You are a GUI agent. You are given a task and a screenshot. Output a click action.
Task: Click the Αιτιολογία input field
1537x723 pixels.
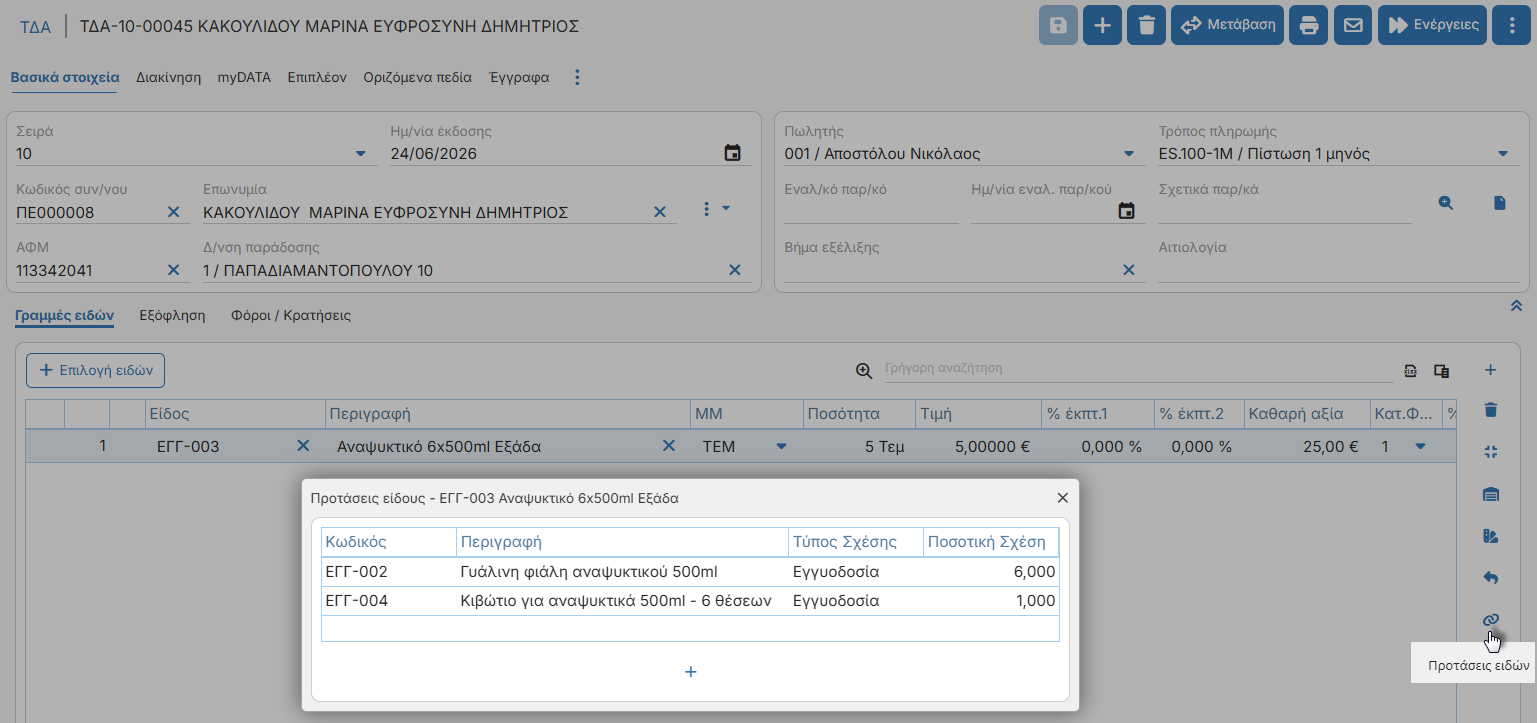(x=1339, y=270)
